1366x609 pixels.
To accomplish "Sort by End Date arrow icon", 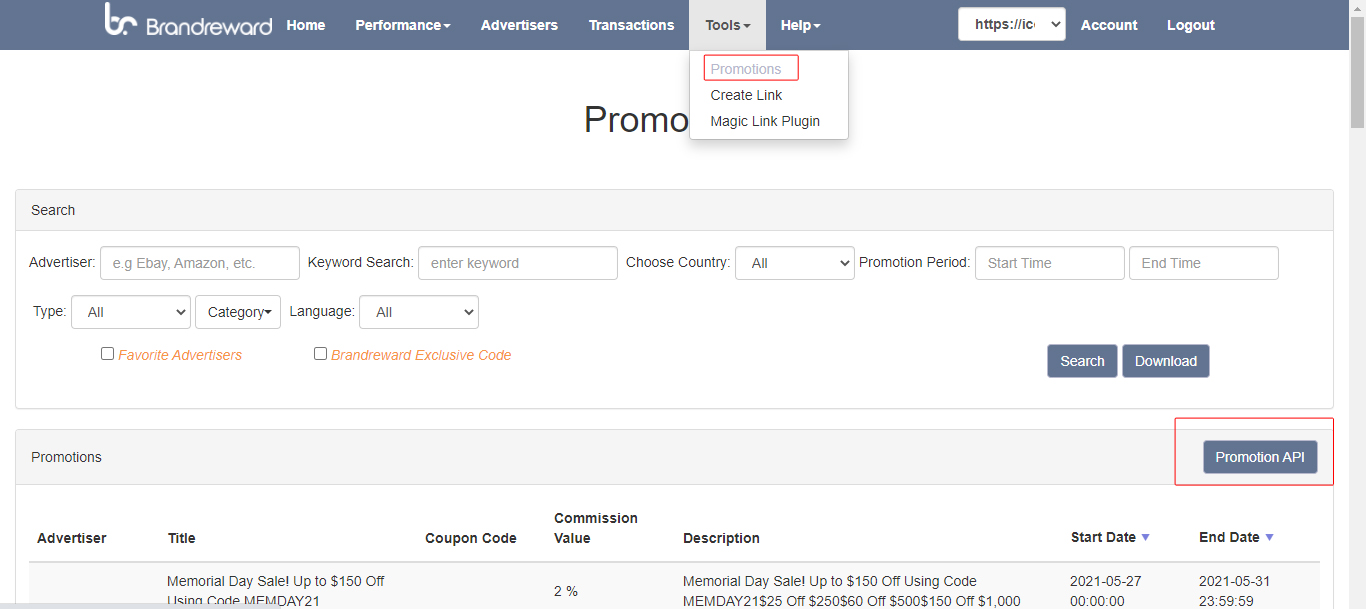I will (1269, 538).
